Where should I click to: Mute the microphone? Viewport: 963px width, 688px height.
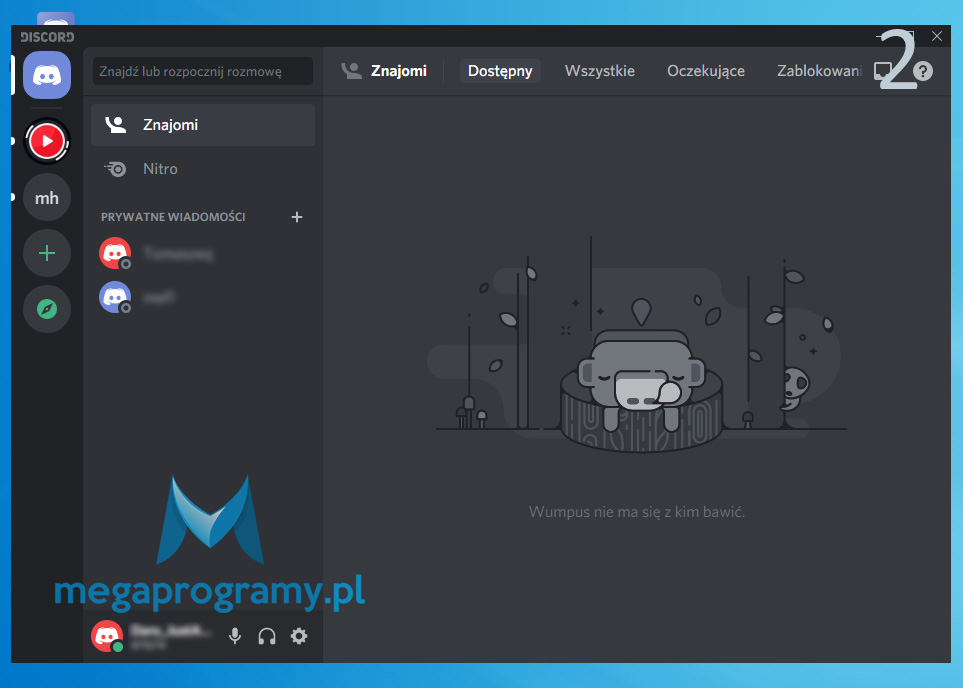(235, 636)
